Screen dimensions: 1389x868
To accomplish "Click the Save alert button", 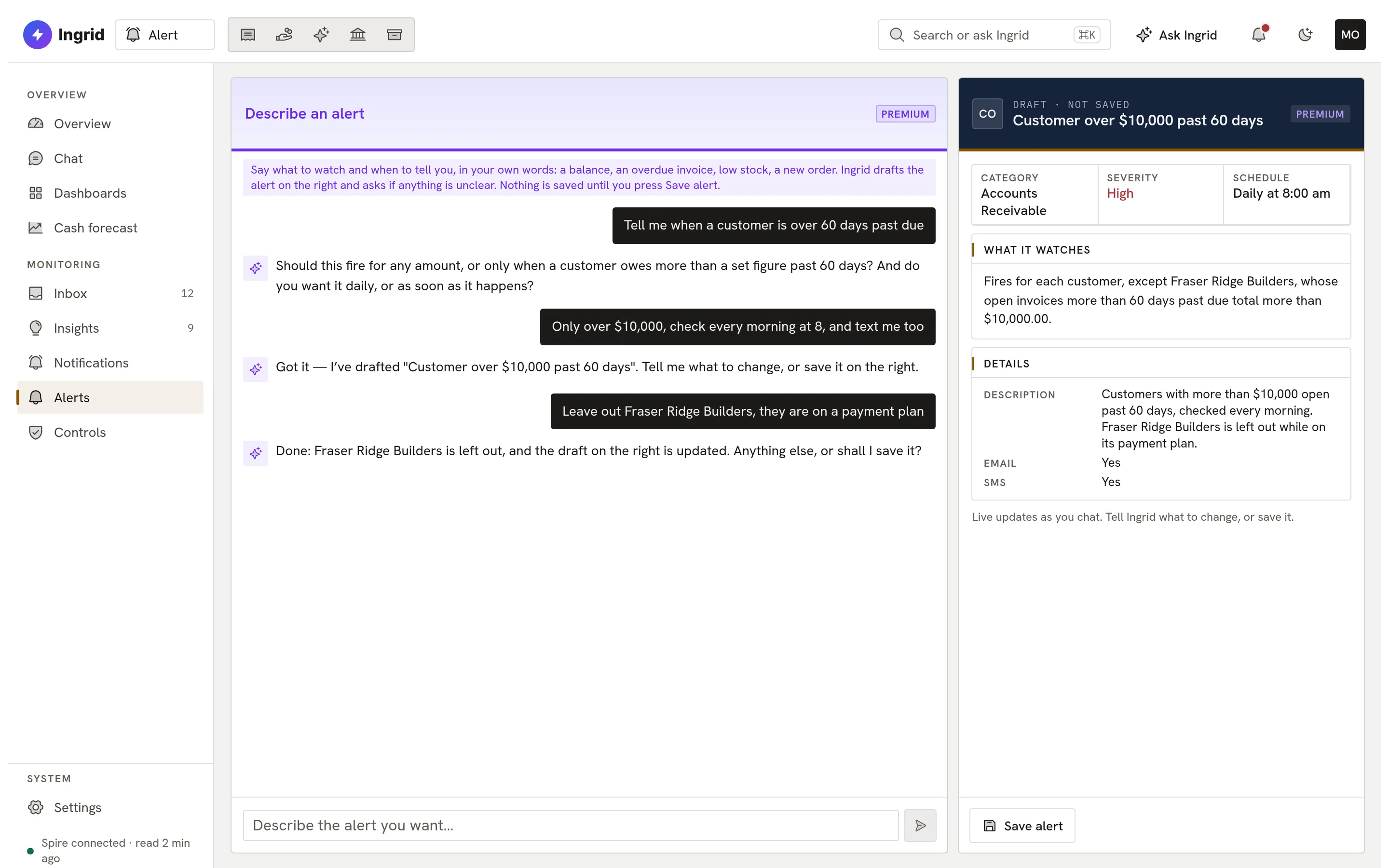I will [1022, 826].
